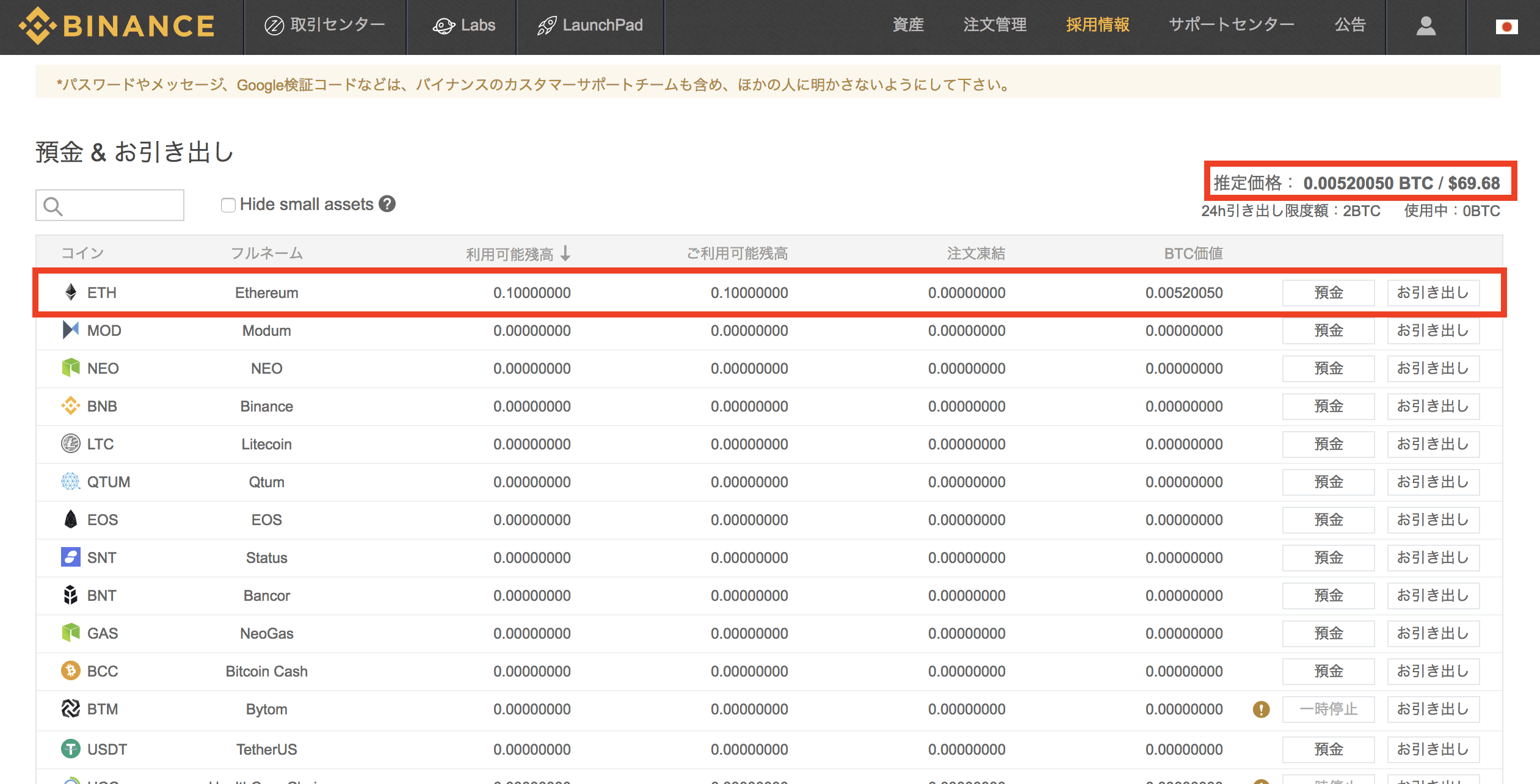
Task: Click the help question mark icon
Action: click(387, 204)
